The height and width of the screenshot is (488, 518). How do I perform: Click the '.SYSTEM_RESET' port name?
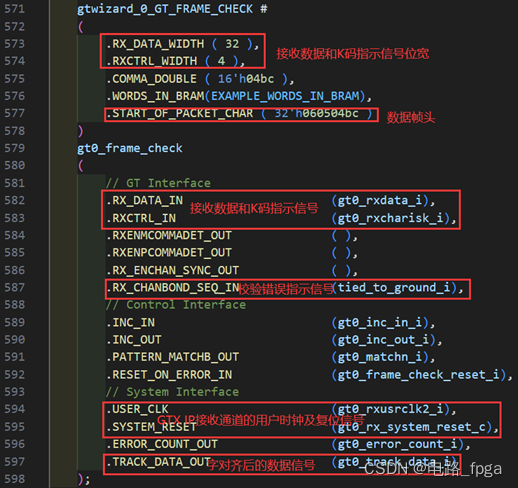pyautogui.click(x=152, y=427)
